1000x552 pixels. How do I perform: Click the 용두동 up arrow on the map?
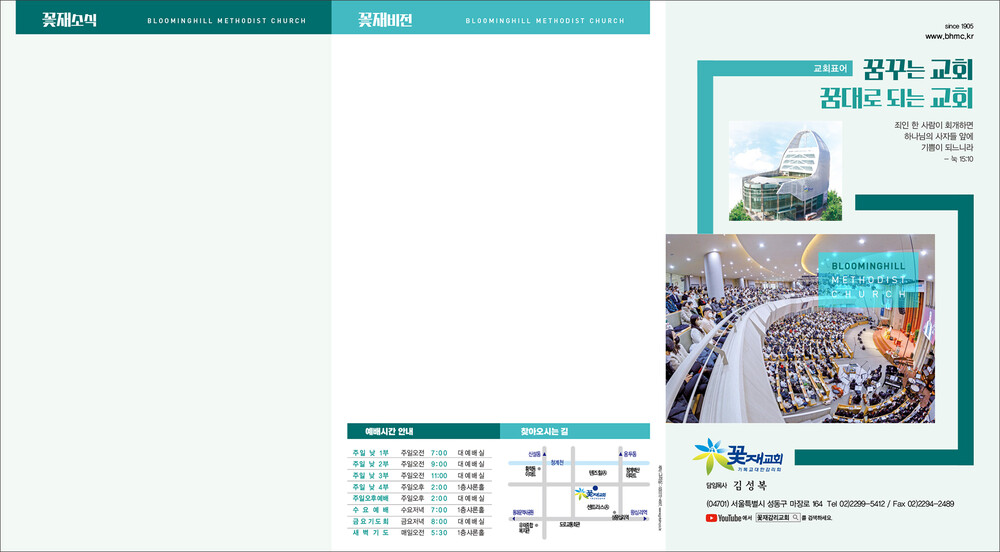point(621,453)
